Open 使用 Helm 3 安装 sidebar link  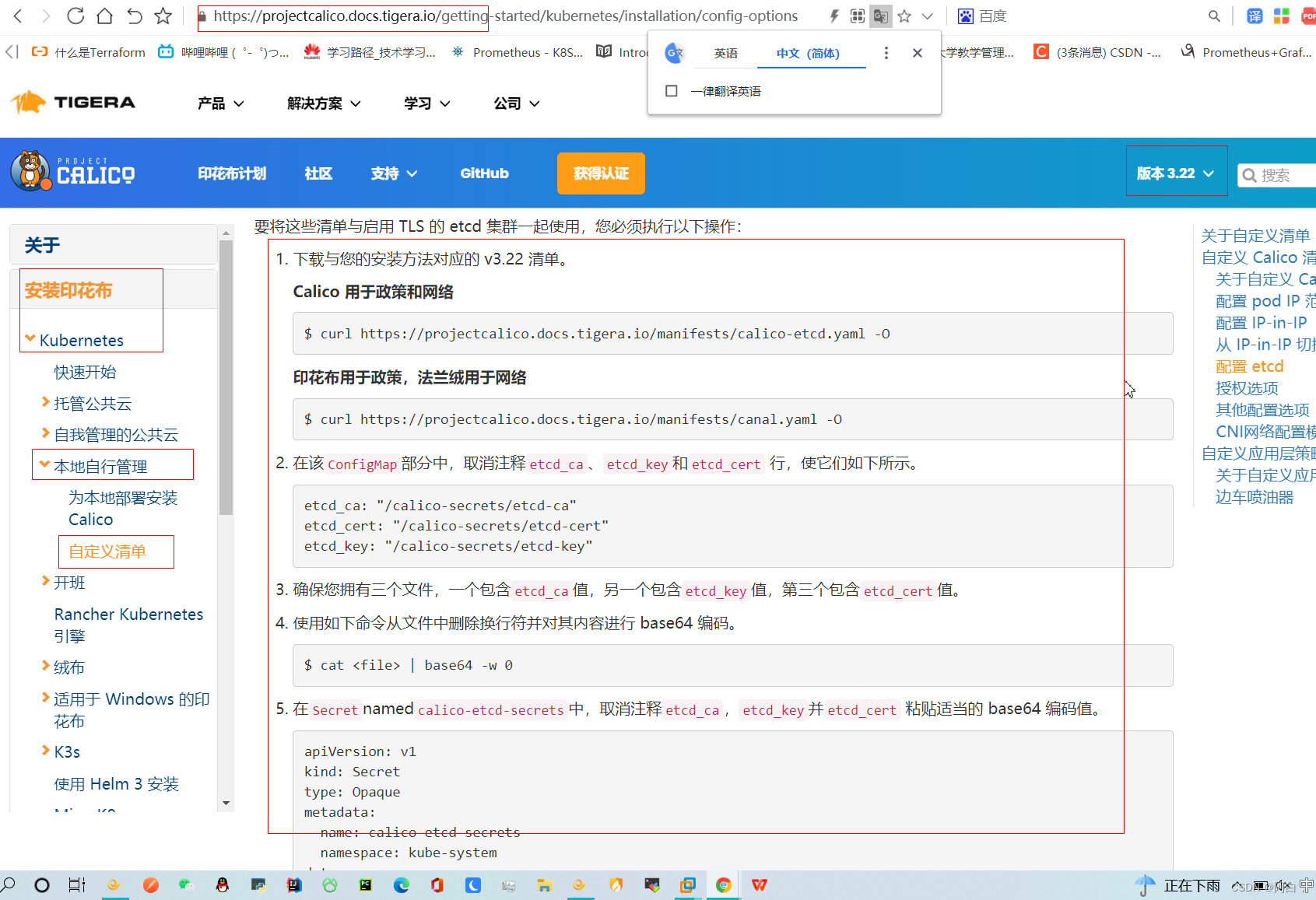(x=117, y=784)
